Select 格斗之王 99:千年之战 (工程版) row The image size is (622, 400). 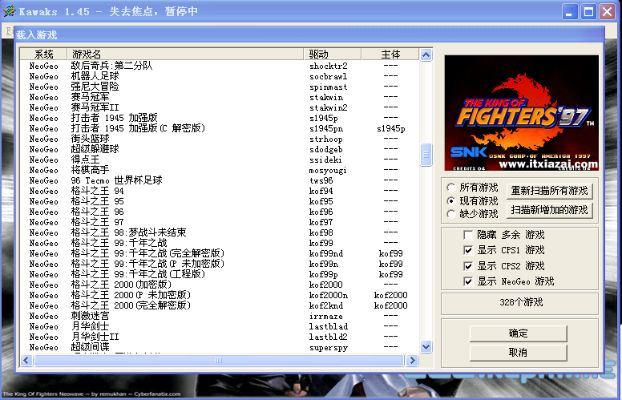click(219, 274)
